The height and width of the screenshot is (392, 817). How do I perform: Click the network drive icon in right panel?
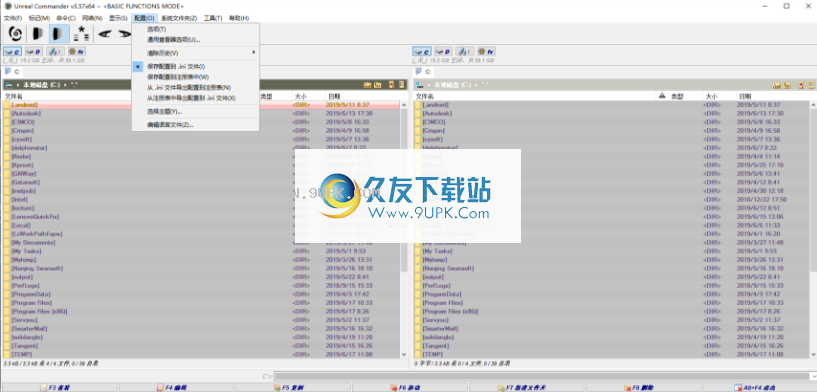[465, 52]
